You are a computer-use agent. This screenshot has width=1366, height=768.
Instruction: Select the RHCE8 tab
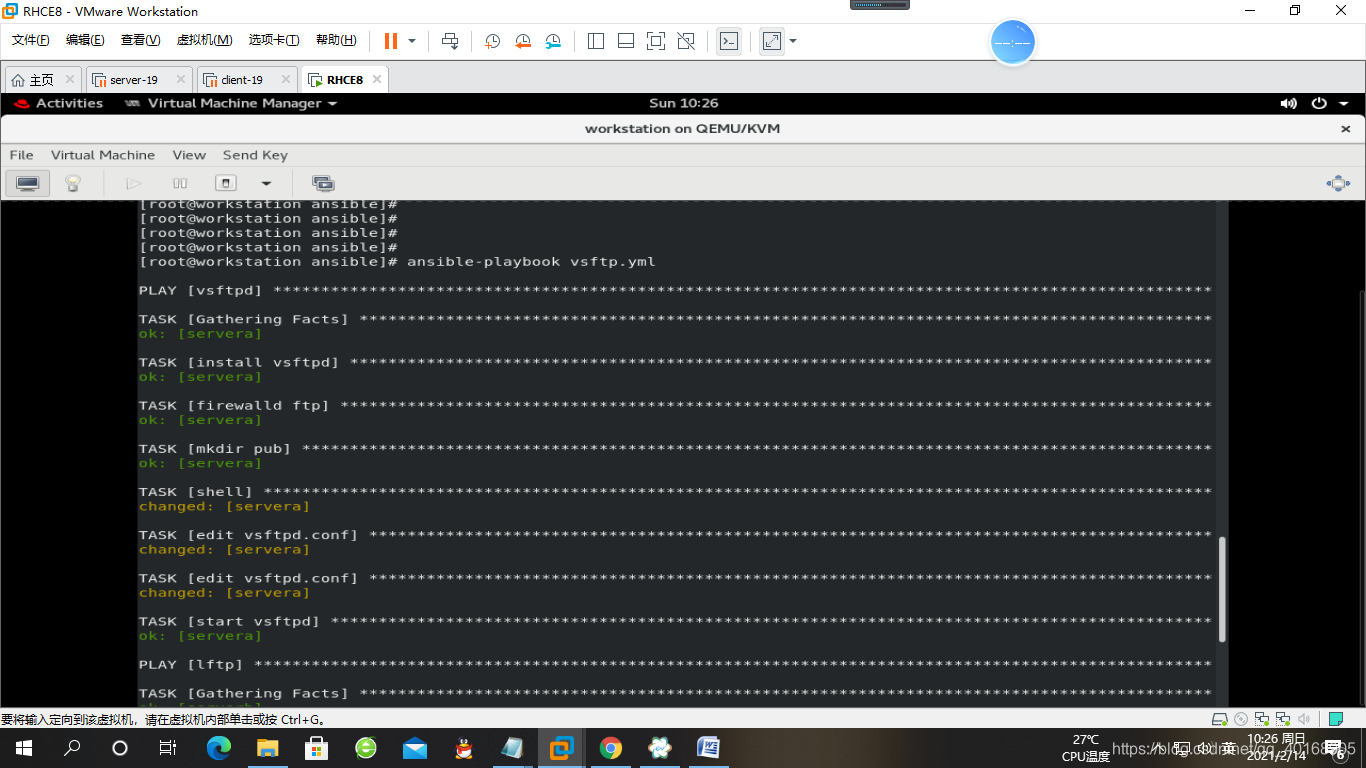(344, 80)
